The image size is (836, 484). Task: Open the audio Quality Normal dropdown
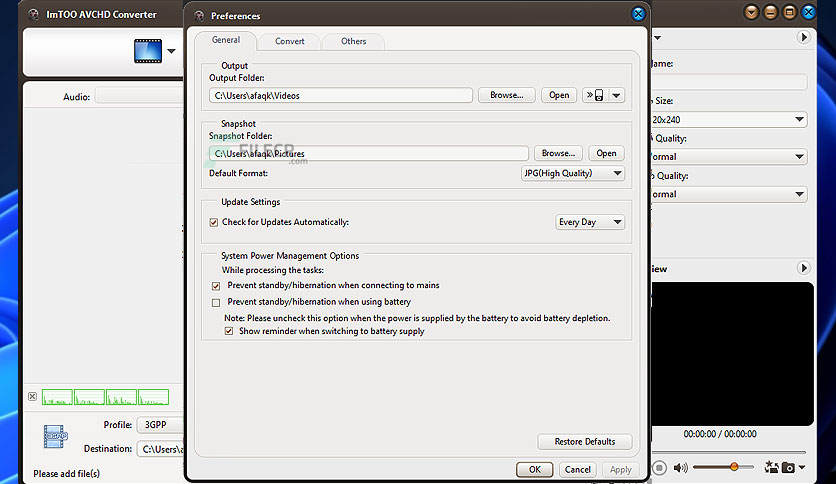point(728,194)
